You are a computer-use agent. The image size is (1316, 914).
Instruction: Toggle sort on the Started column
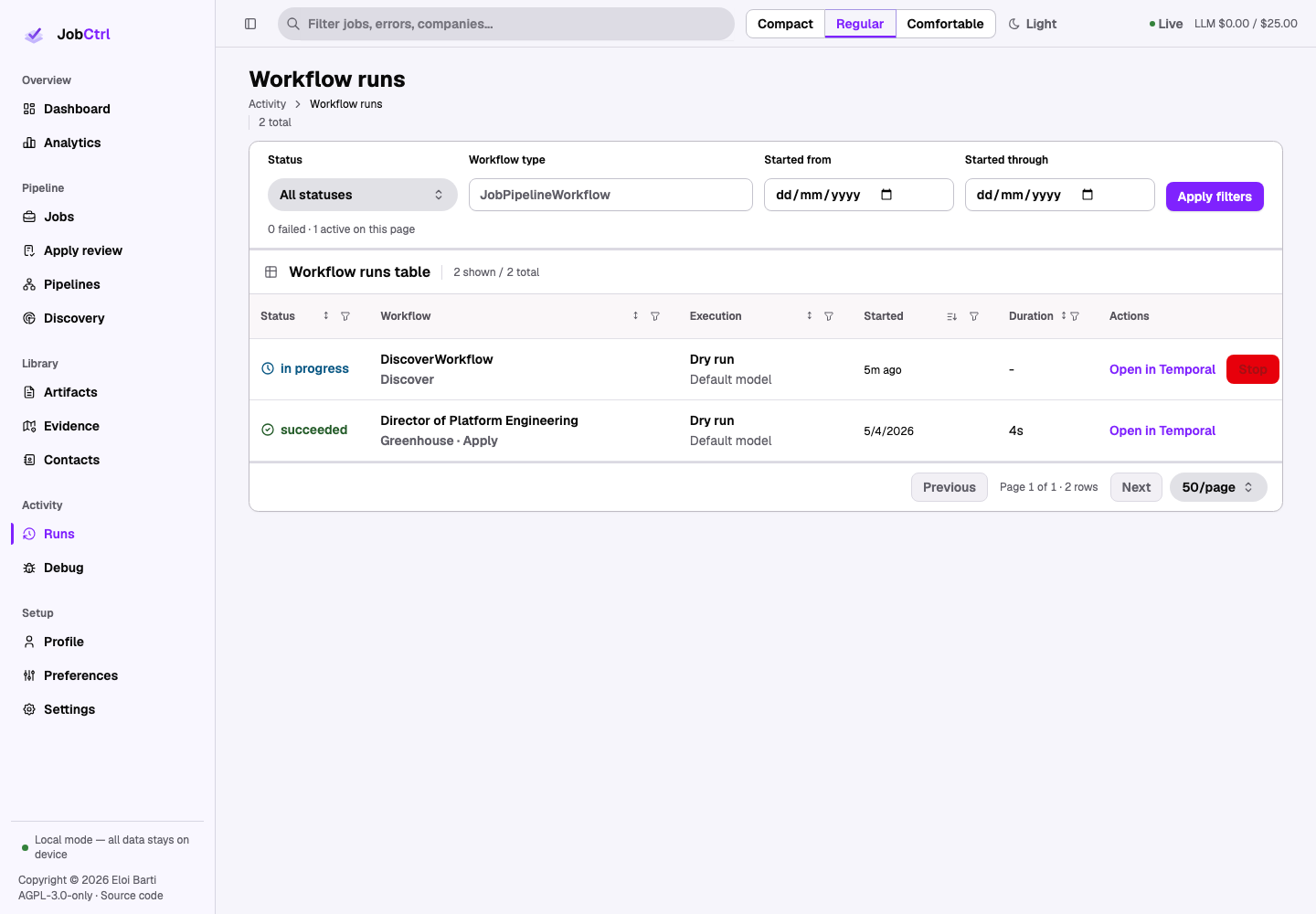[952, 316]
